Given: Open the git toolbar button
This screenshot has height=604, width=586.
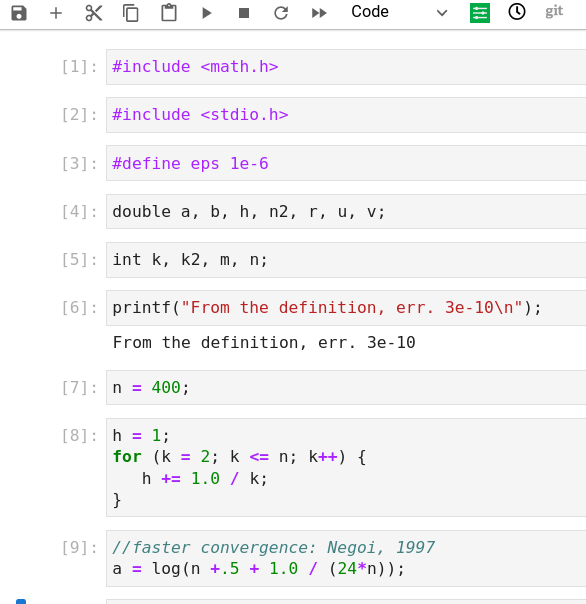Looking at the screenshot, I should (x=554, y=11).
